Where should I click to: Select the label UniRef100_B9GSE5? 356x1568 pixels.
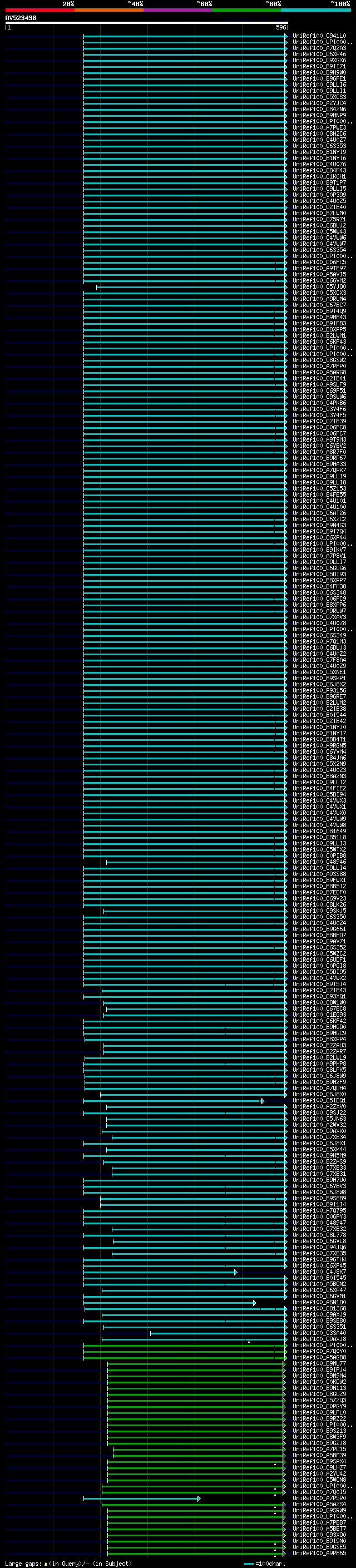[x=319, y=1547]
